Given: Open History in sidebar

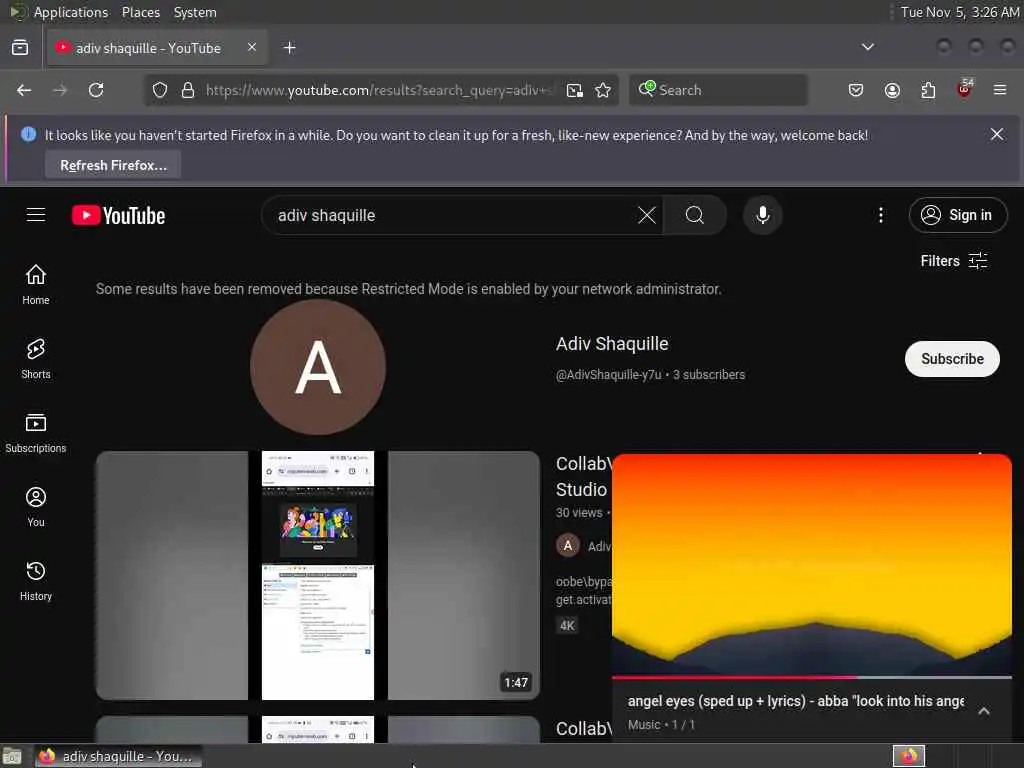Looking at the screenshot, I should (x=36, y=580).
